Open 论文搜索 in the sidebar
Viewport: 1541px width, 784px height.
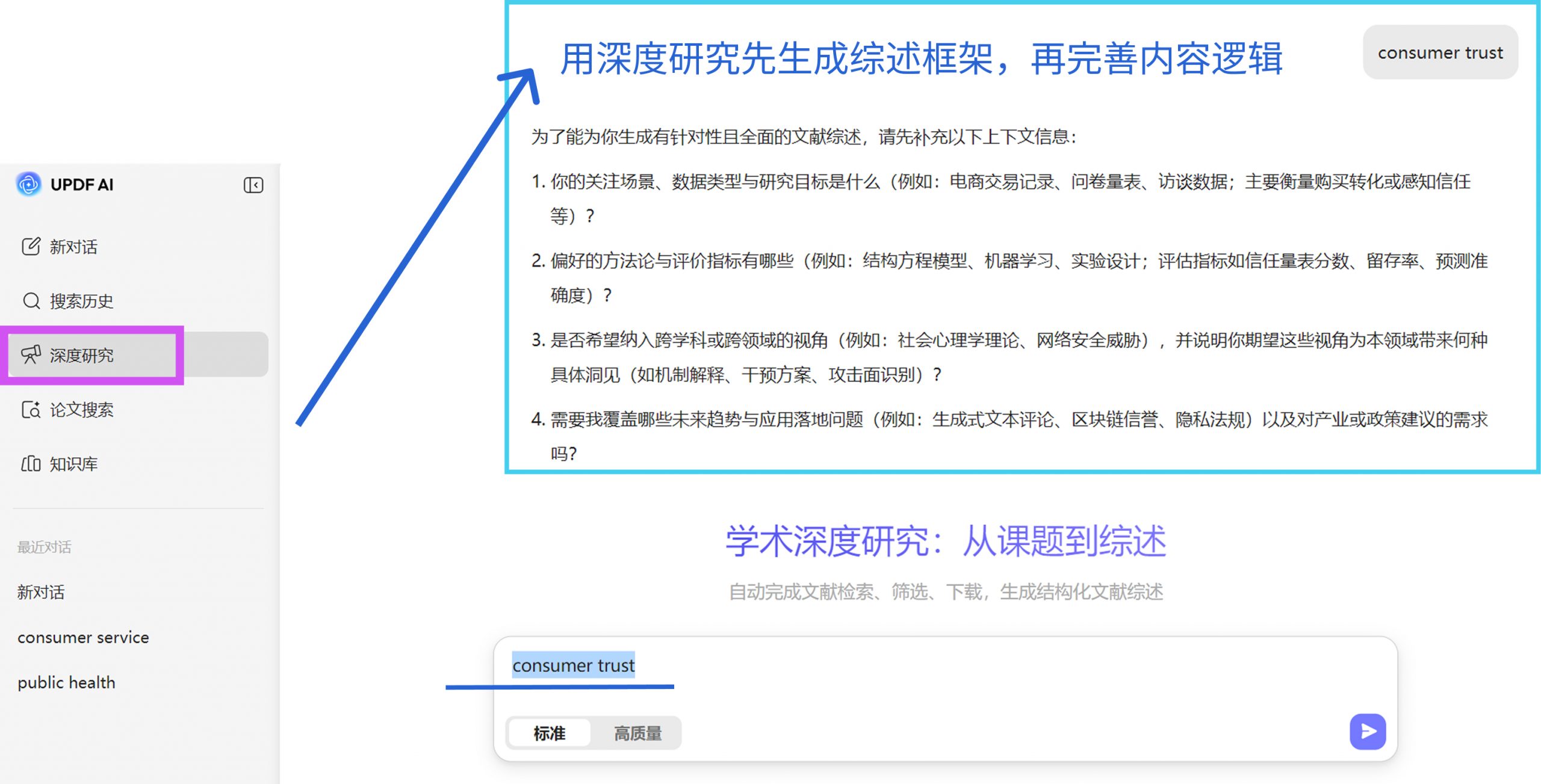pos(138,410)
